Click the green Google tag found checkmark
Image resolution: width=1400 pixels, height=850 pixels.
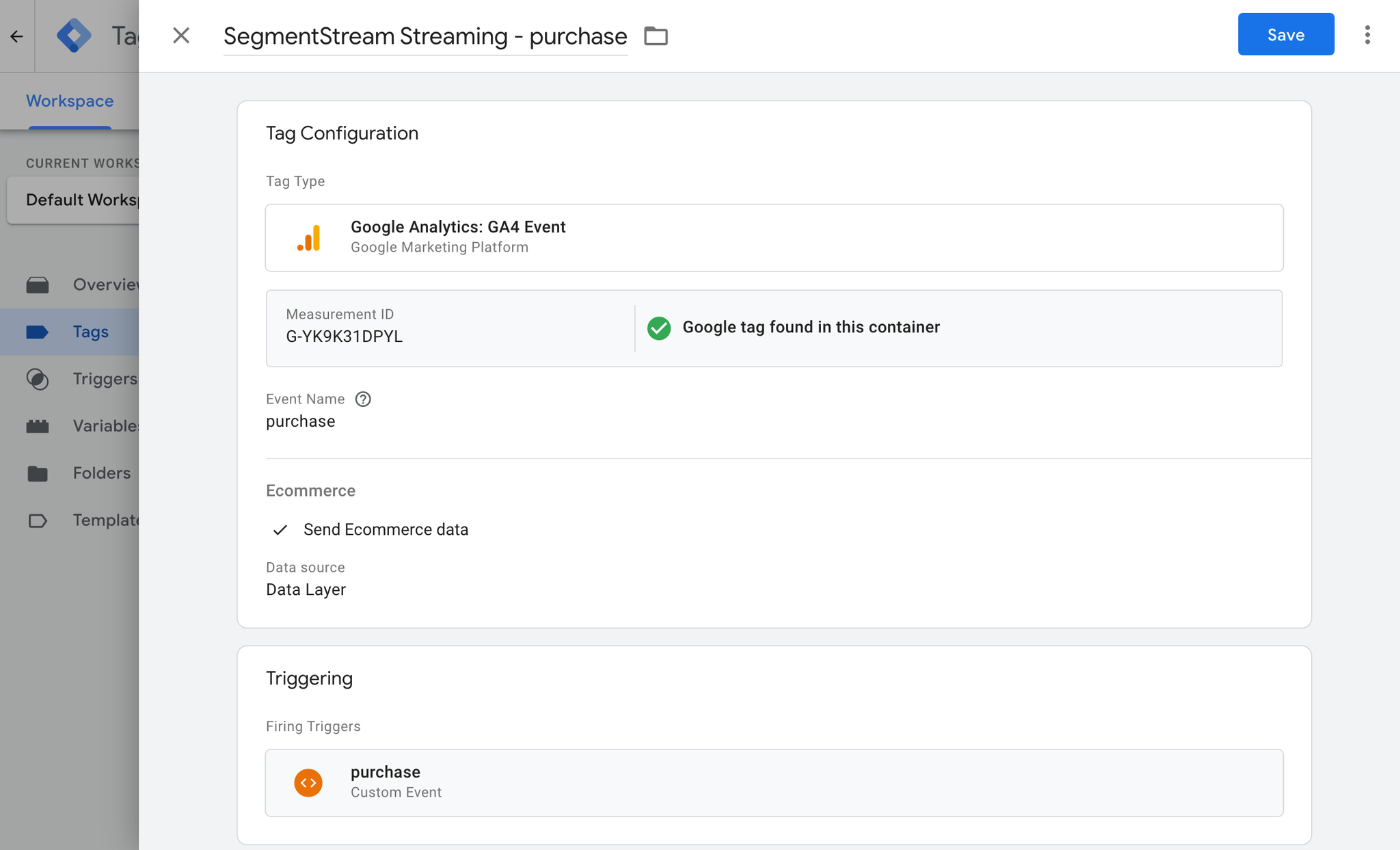[659, 328]
